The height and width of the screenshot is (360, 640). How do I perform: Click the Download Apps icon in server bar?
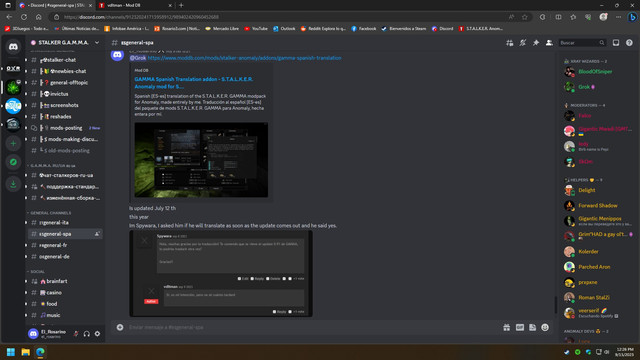click(x=13, y=184)
